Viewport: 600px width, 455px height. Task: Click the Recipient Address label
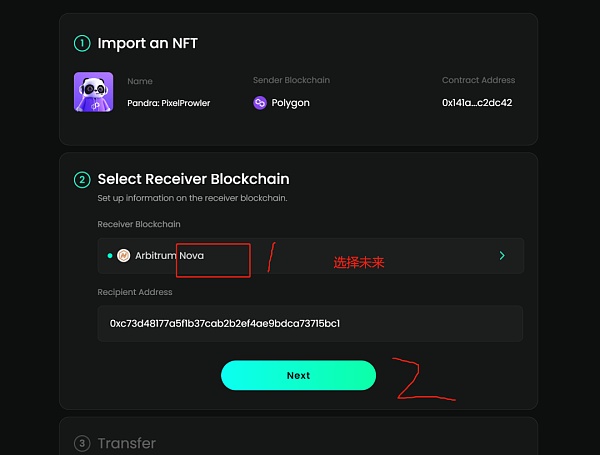pos(135,292)
